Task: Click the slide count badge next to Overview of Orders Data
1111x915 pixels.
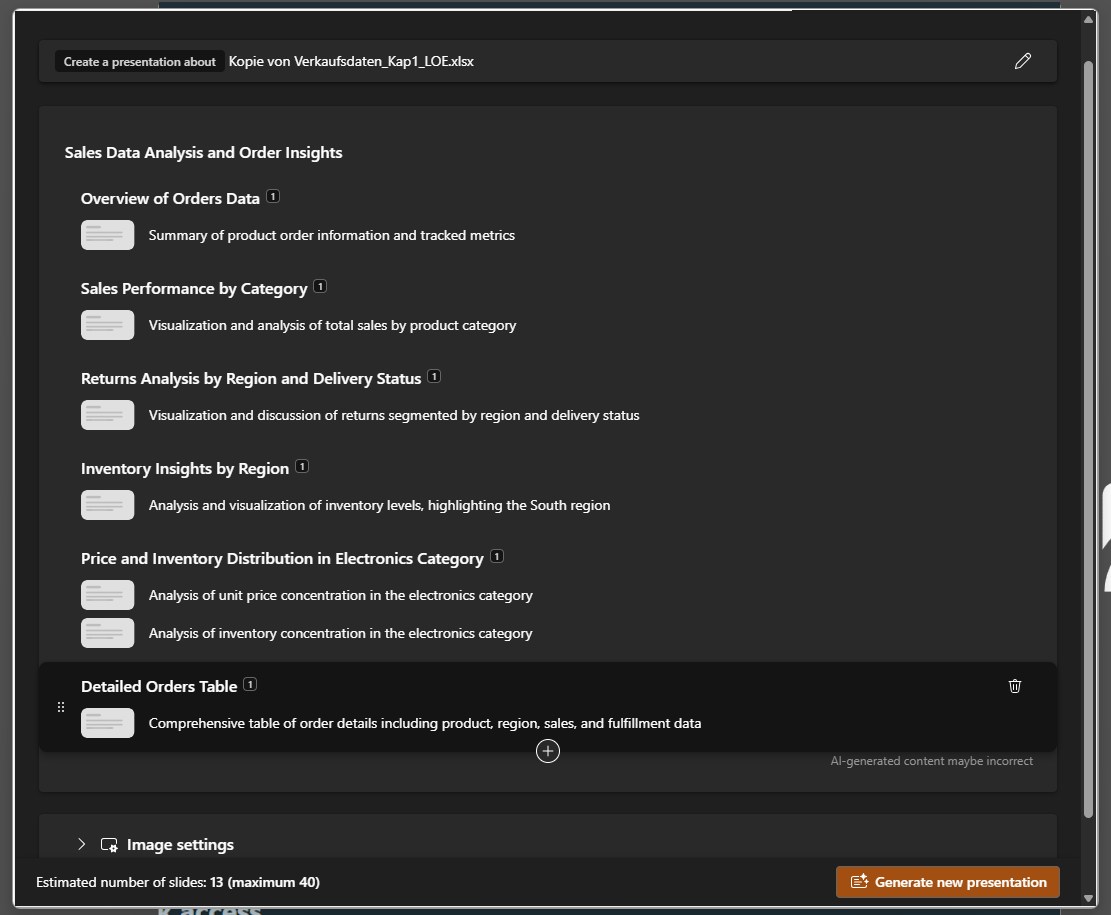Action: 273,197
